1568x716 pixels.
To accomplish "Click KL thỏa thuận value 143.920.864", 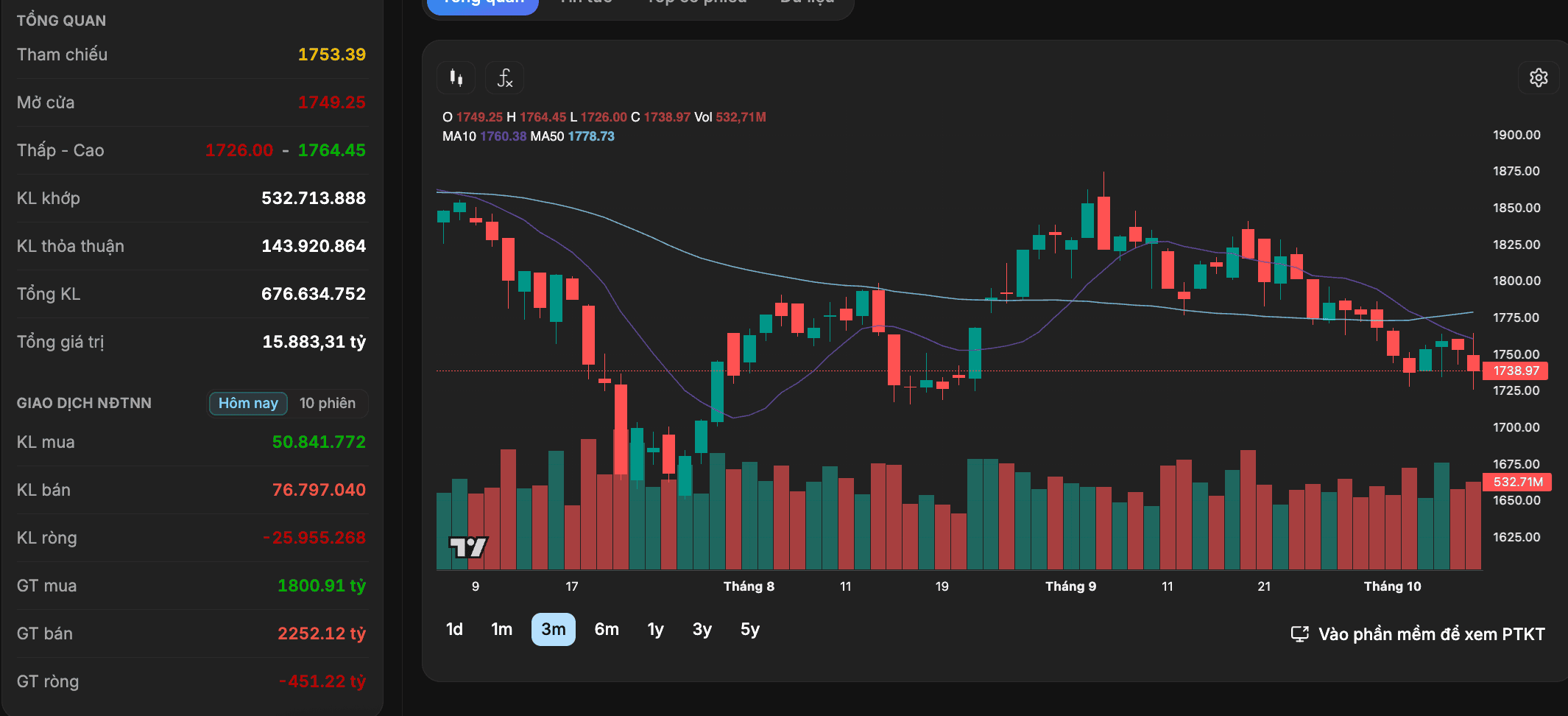I will [x=314, y=246].
